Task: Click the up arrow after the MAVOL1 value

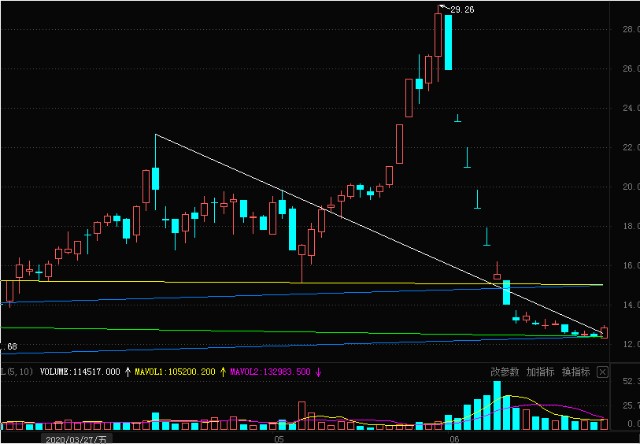Action: point(223,372)
